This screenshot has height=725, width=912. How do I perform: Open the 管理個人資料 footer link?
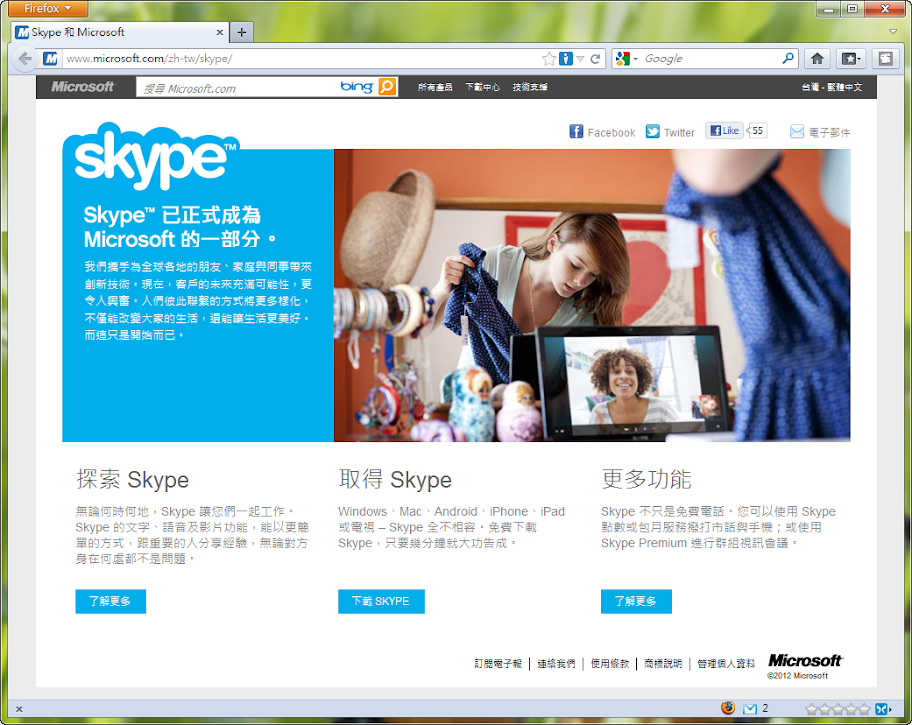[726, 663]
